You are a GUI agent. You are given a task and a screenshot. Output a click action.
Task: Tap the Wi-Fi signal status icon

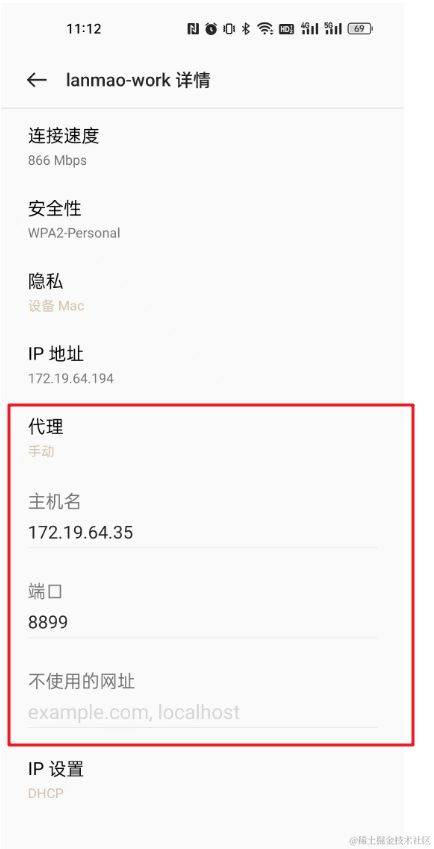coord(265,29)
